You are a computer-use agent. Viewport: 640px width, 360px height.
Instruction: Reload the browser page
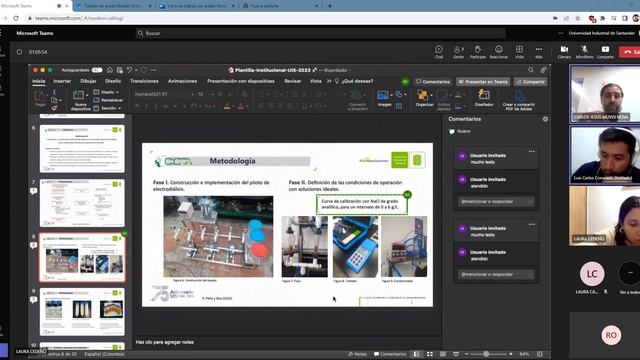(16, 18)
